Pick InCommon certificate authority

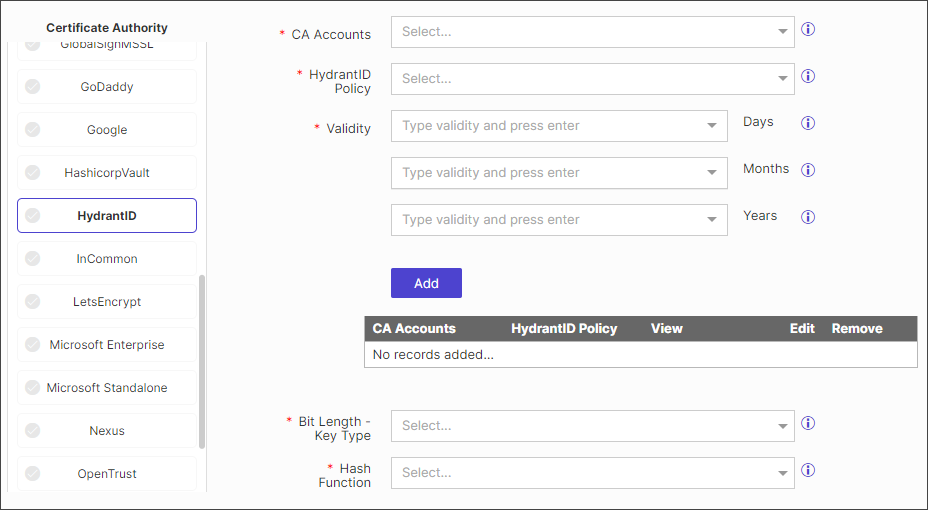point(107,259)
